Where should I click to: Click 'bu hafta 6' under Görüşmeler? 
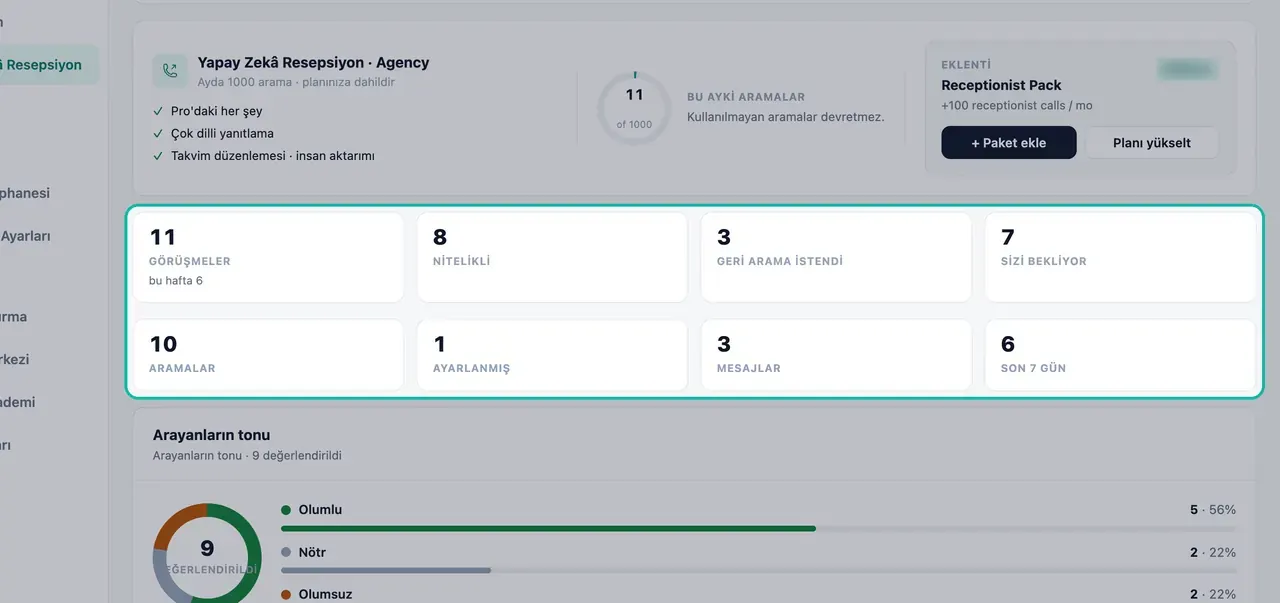pos(176,281)
